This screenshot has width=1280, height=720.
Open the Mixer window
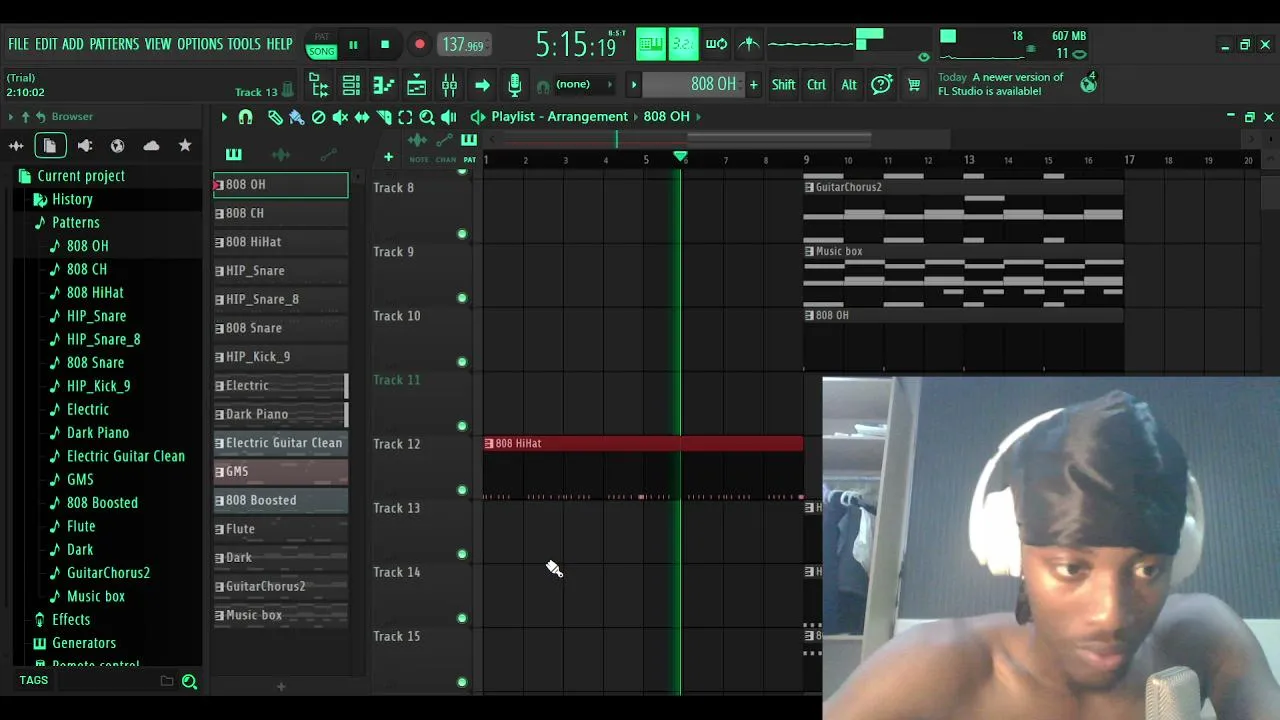click(450, 85)
